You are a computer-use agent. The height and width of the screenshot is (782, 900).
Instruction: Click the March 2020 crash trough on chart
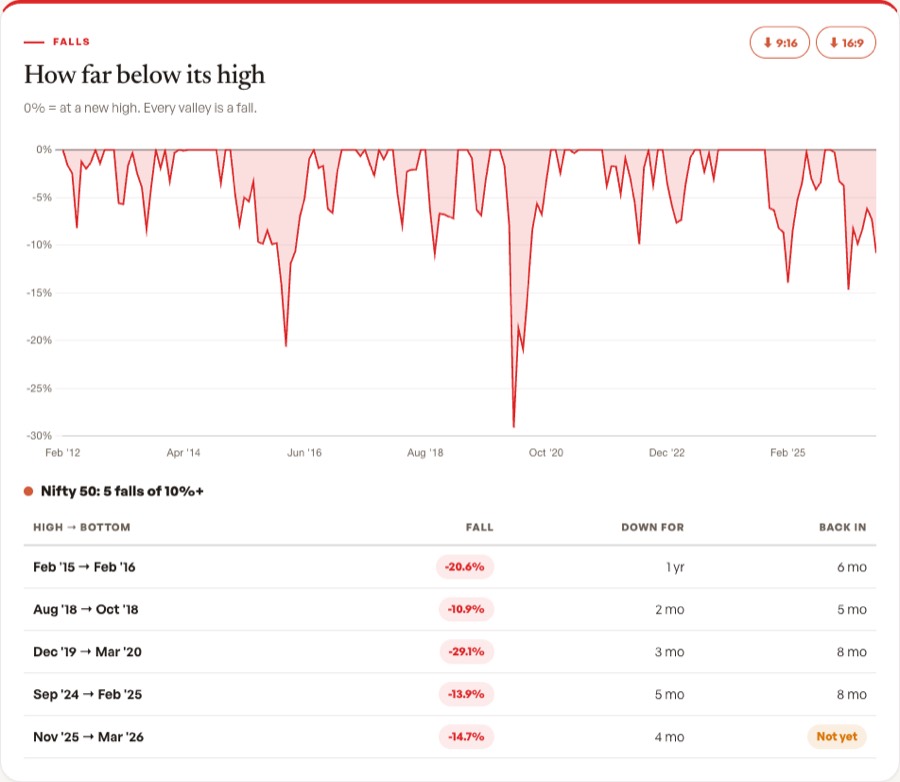point(514,426)
